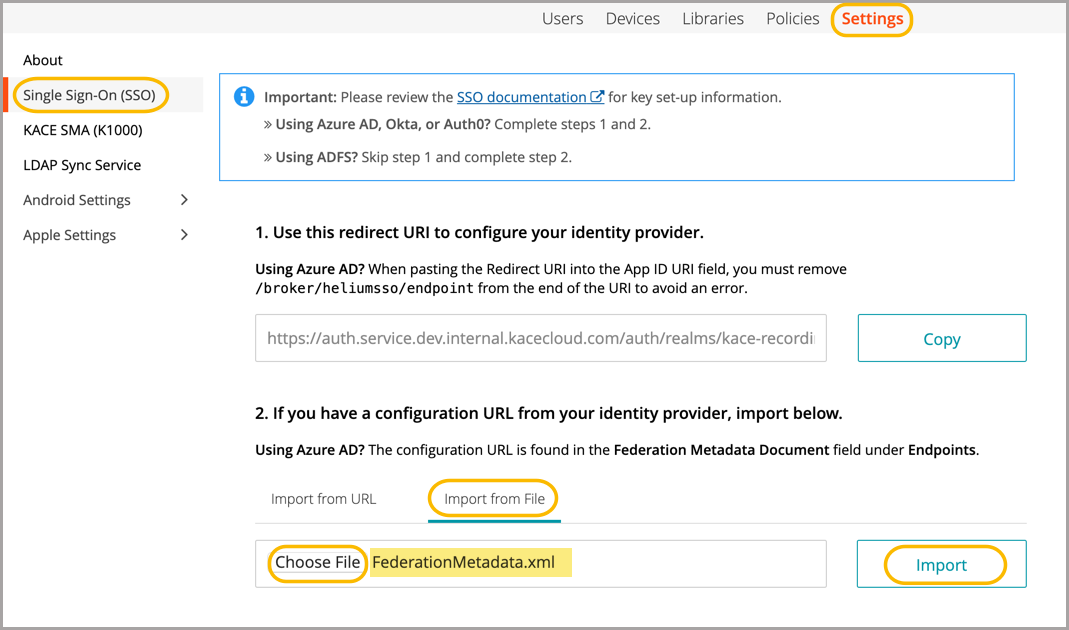Select the Import from File tab
The image size is (1069, 630).
(x=494, y=498)
